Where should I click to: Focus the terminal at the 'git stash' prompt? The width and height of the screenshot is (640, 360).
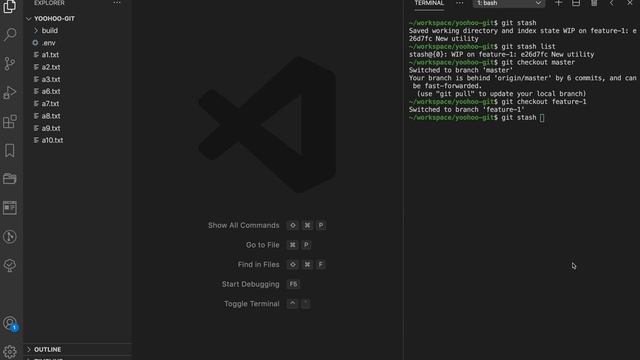pos(476,118)
